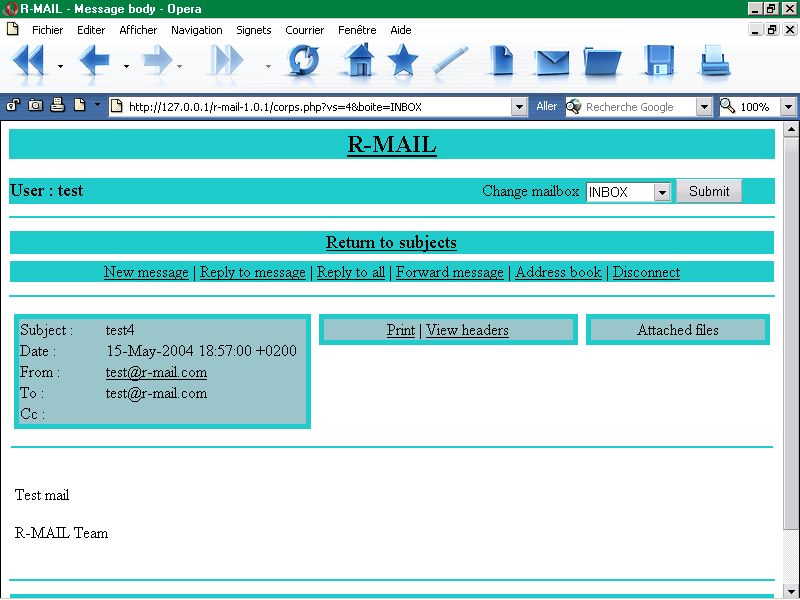The height and width of the screenshot is (600, 800).
Task: Click the Rewind double-arrow icon
Action: click(28, 62)
